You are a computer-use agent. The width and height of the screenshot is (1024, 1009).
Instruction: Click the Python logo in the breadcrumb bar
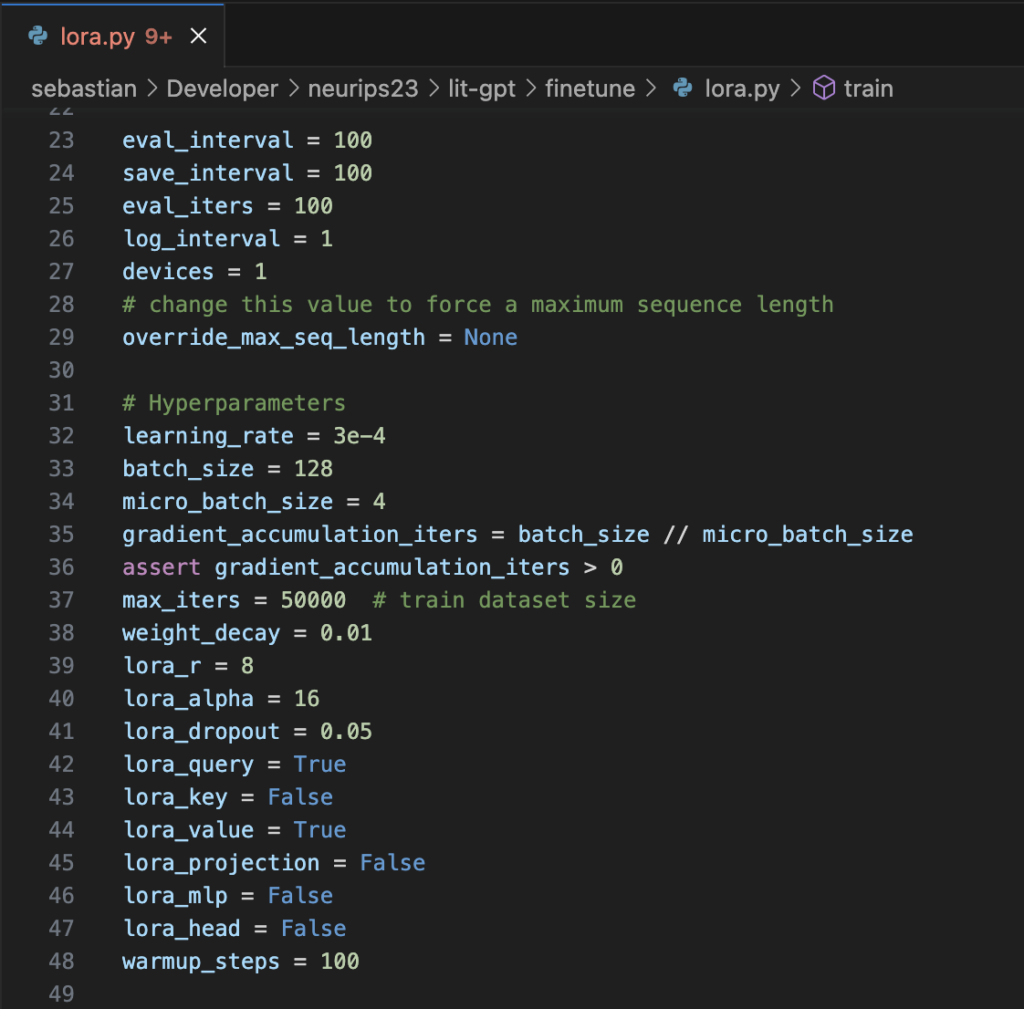point(682,88)
